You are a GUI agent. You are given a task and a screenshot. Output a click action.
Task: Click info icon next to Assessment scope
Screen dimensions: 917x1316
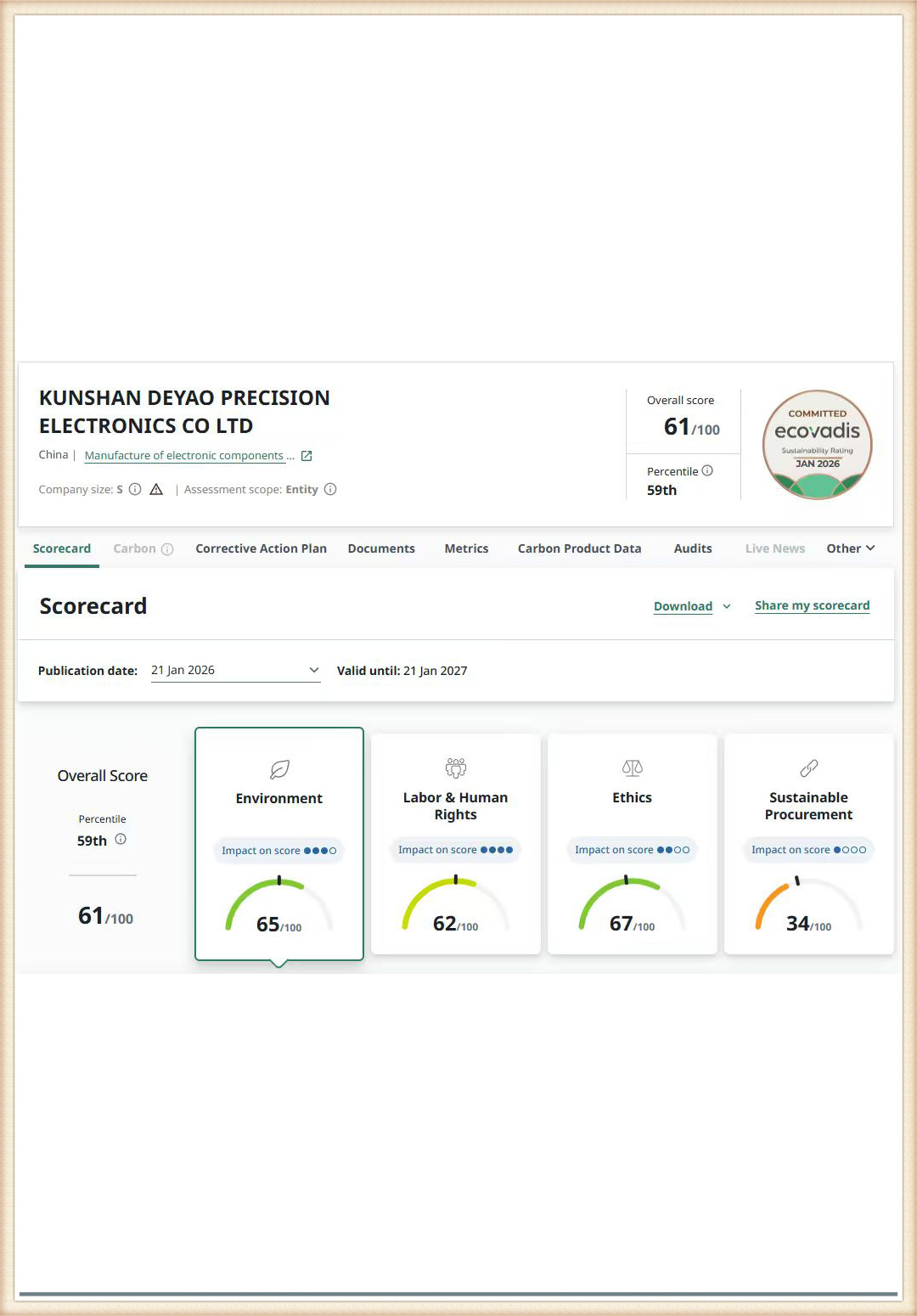pyautogui.click(x=330, y=489)
